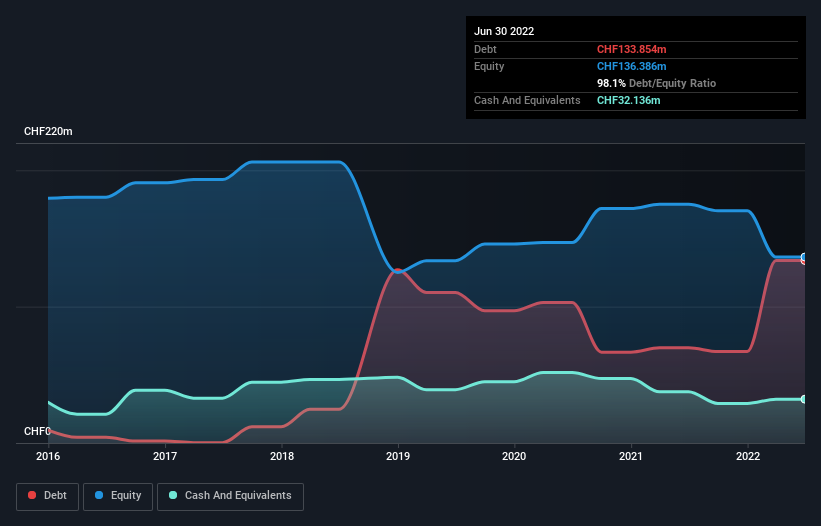
Task: Toggle the Equity legend button
Action: point(118,496)
